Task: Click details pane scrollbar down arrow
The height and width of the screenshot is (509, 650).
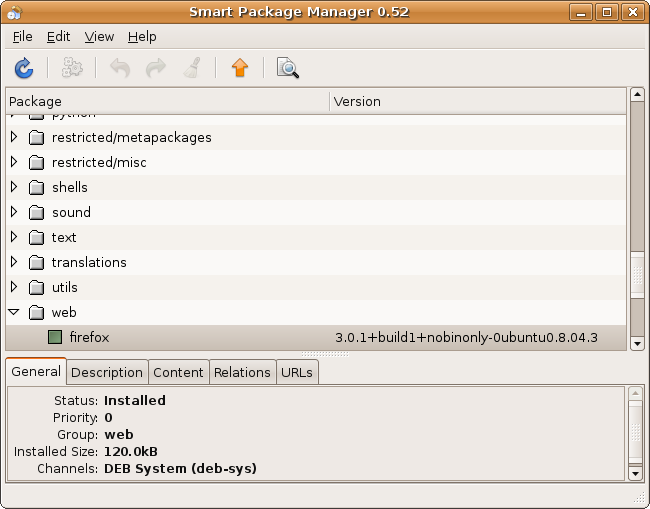Action: pyautogui.click(x=635, y=473)
